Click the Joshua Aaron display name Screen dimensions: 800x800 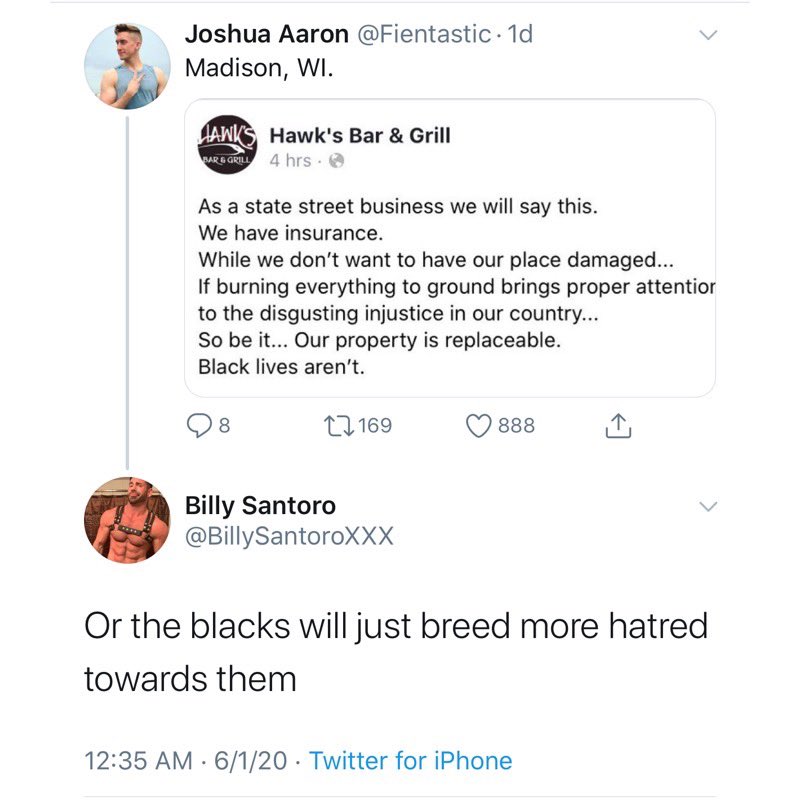pos(266,34)
